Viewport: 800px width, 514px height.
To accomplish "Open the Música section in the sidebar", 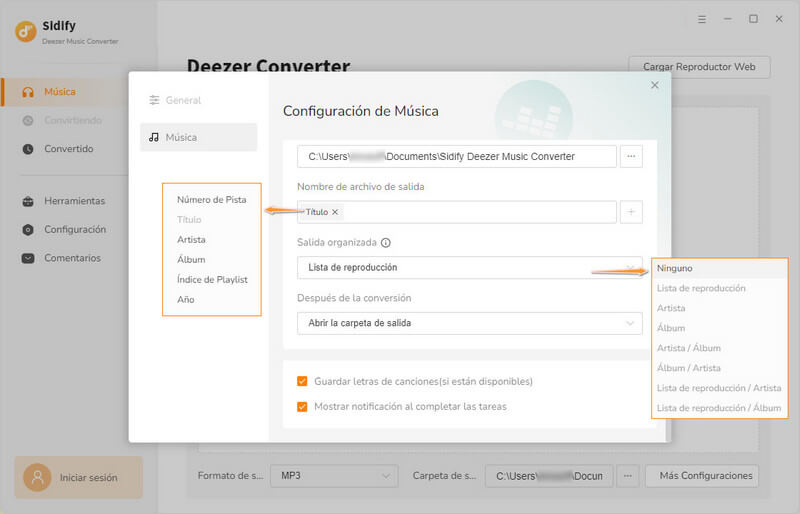I will pos(65,92).
